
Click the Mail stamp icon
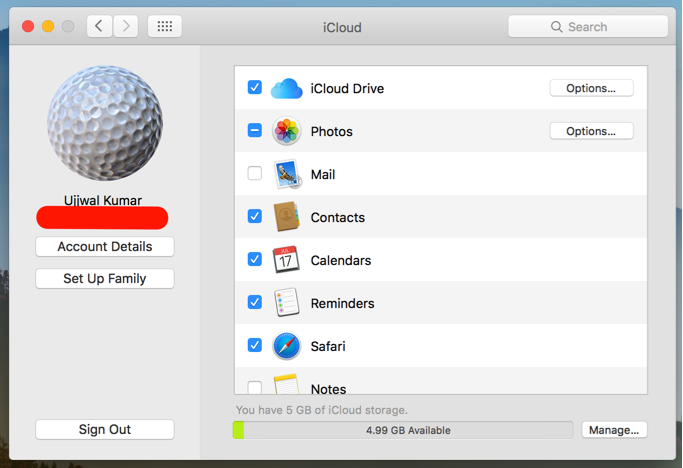(287, 174)
